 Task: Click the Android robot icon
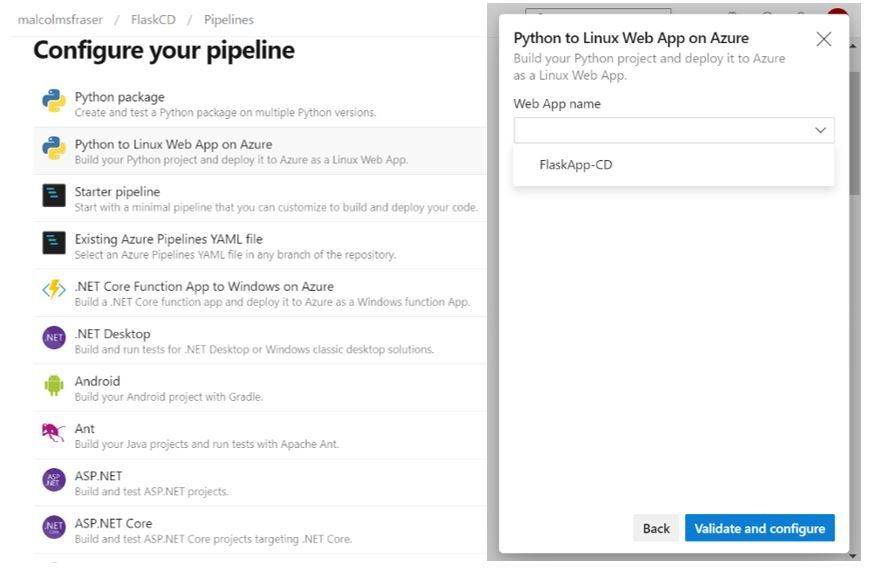(54, 385)
